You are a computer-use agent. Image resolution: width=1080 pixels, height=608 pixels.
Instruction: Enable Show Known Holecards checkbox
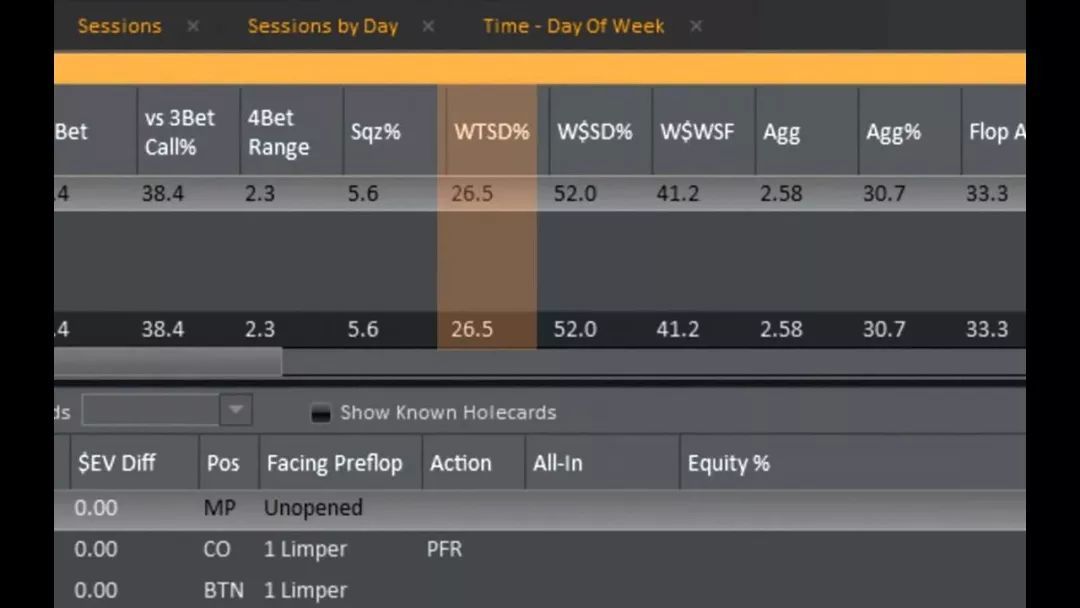click(x=321, y=412)
